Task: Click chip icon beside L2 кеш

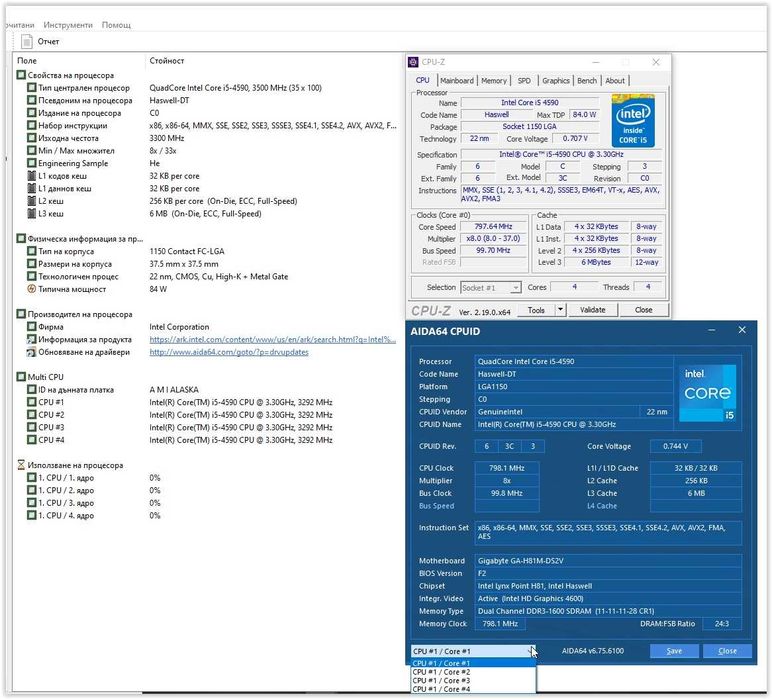Action: point(32,201)
